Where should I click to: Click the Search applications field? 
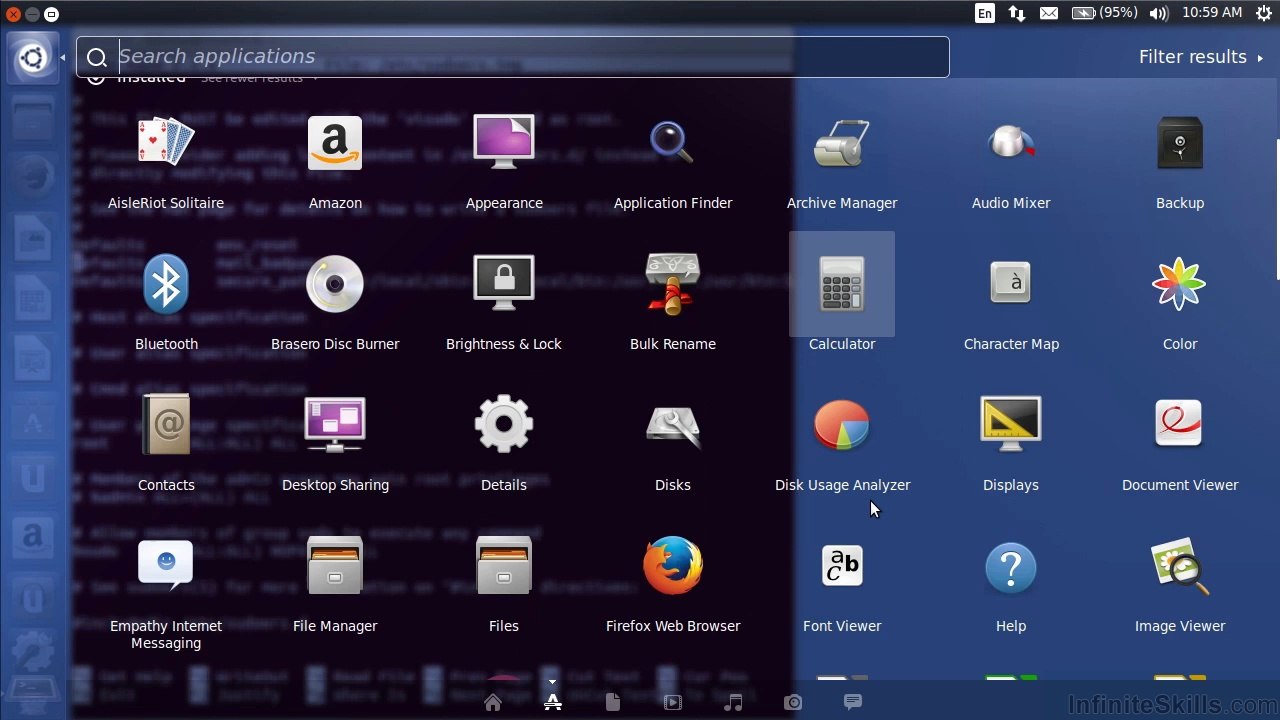click(513, 57)
